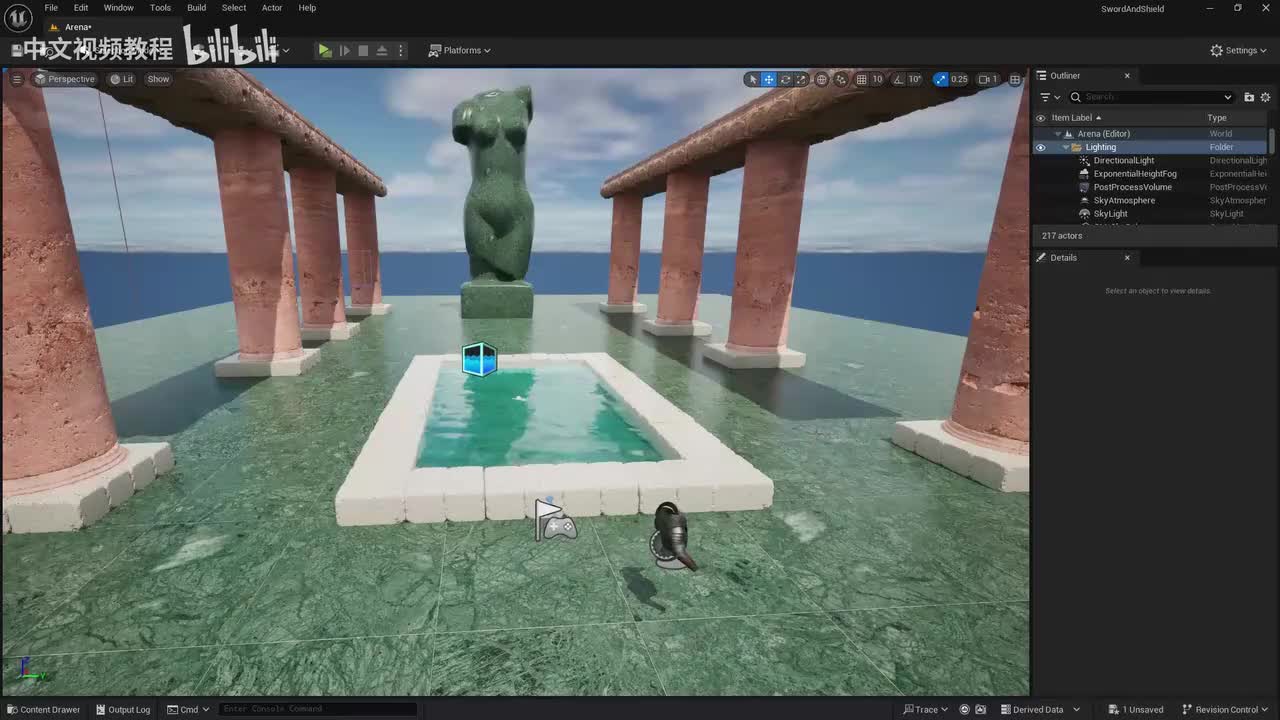
Task: Open the File menu
Action: point(51,8)
